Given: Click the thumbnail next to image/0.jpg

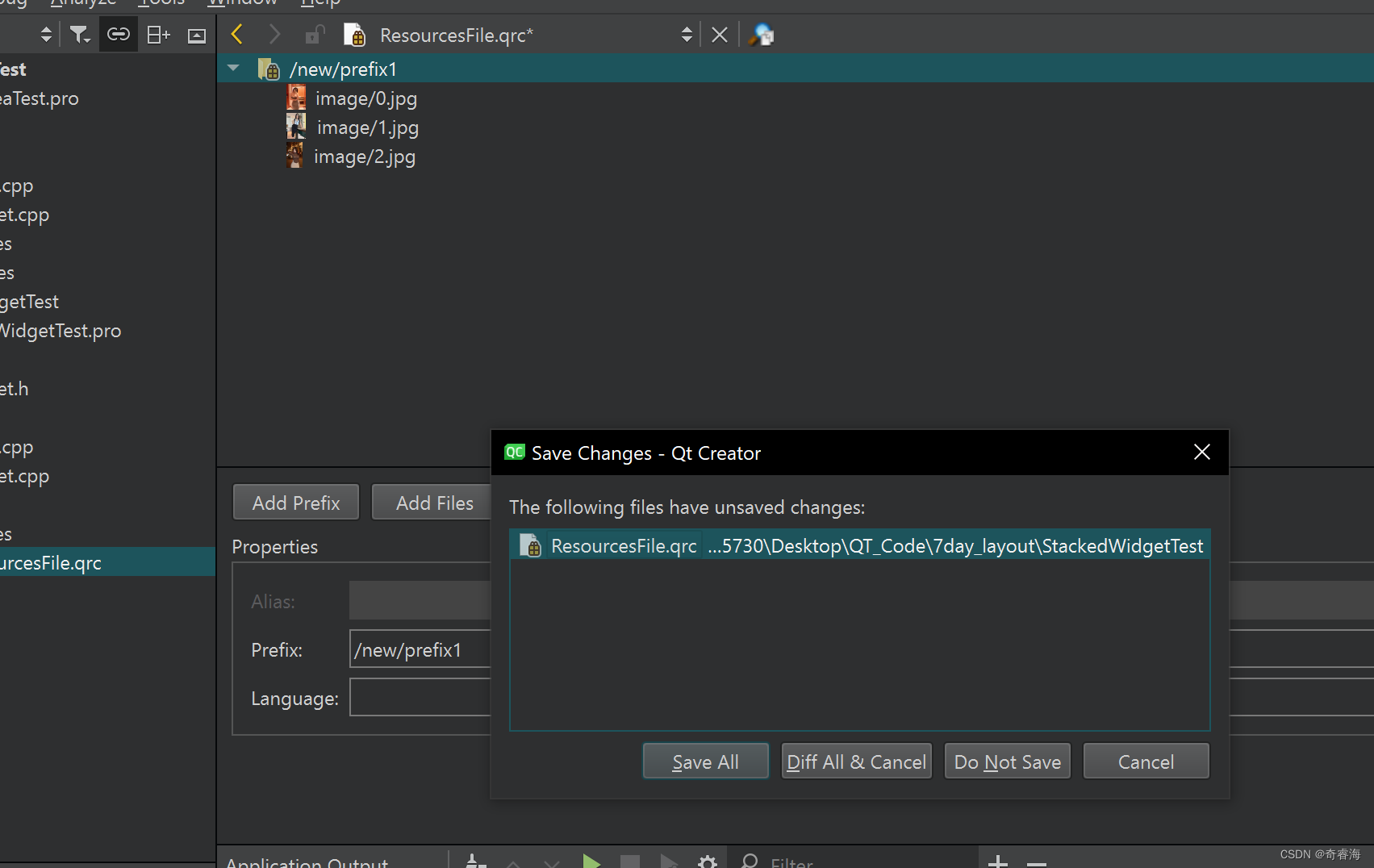Looking at the screenshot, I should coord(296,98).
